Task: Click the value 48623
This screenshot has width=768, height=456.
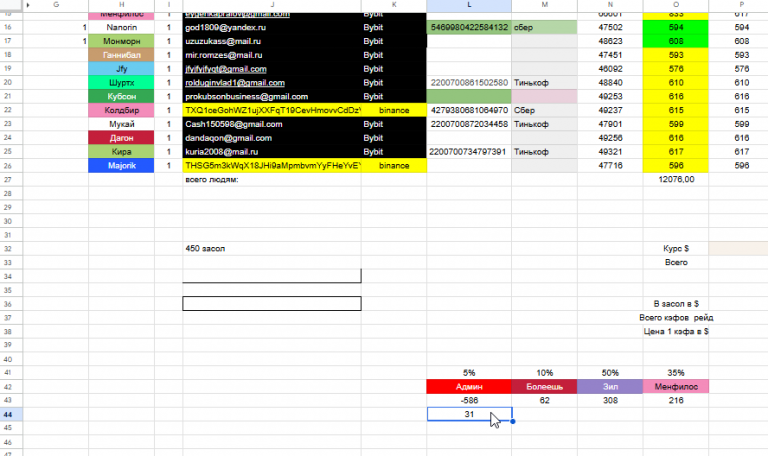Action: pos(610,41)
